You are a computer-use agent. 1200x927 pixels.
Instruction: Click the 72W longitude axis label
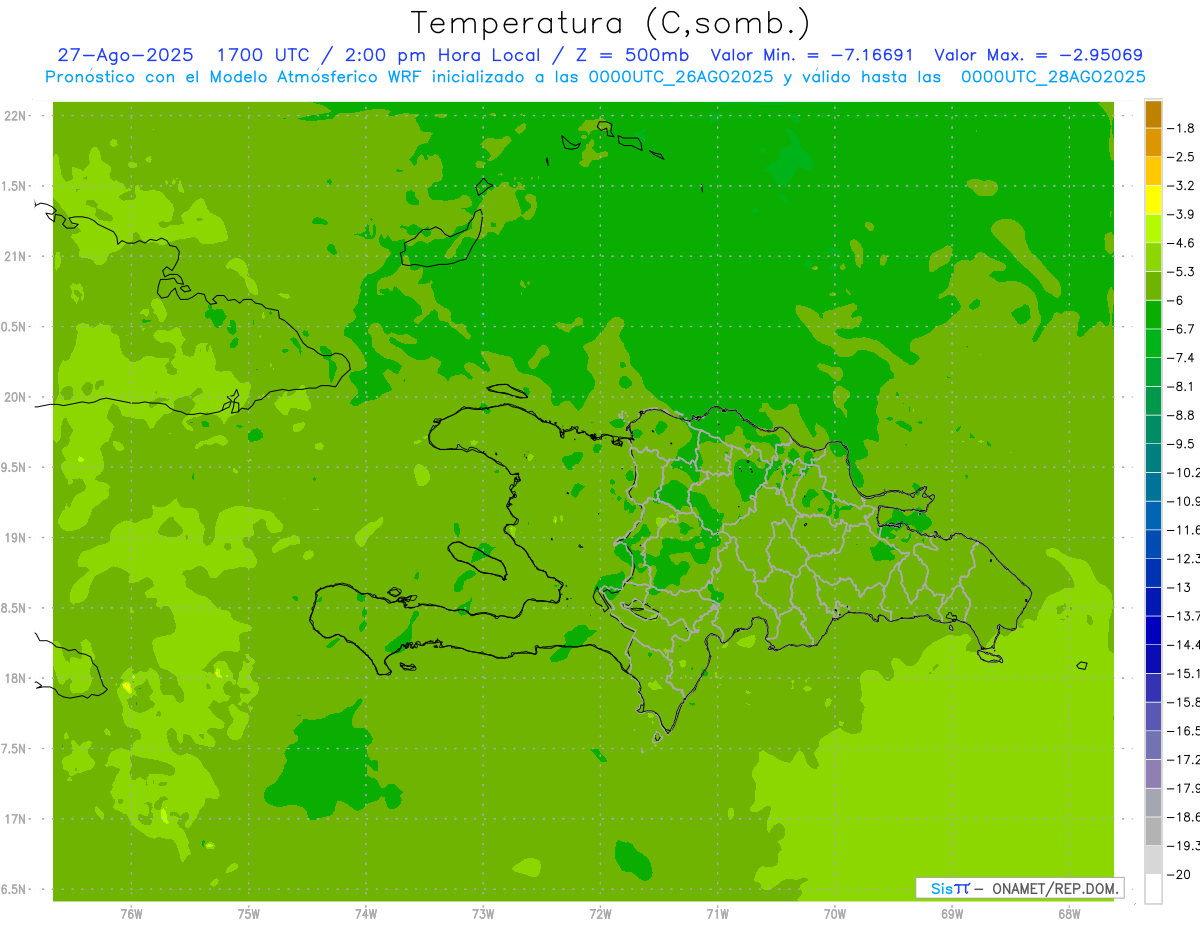point(600,914)
